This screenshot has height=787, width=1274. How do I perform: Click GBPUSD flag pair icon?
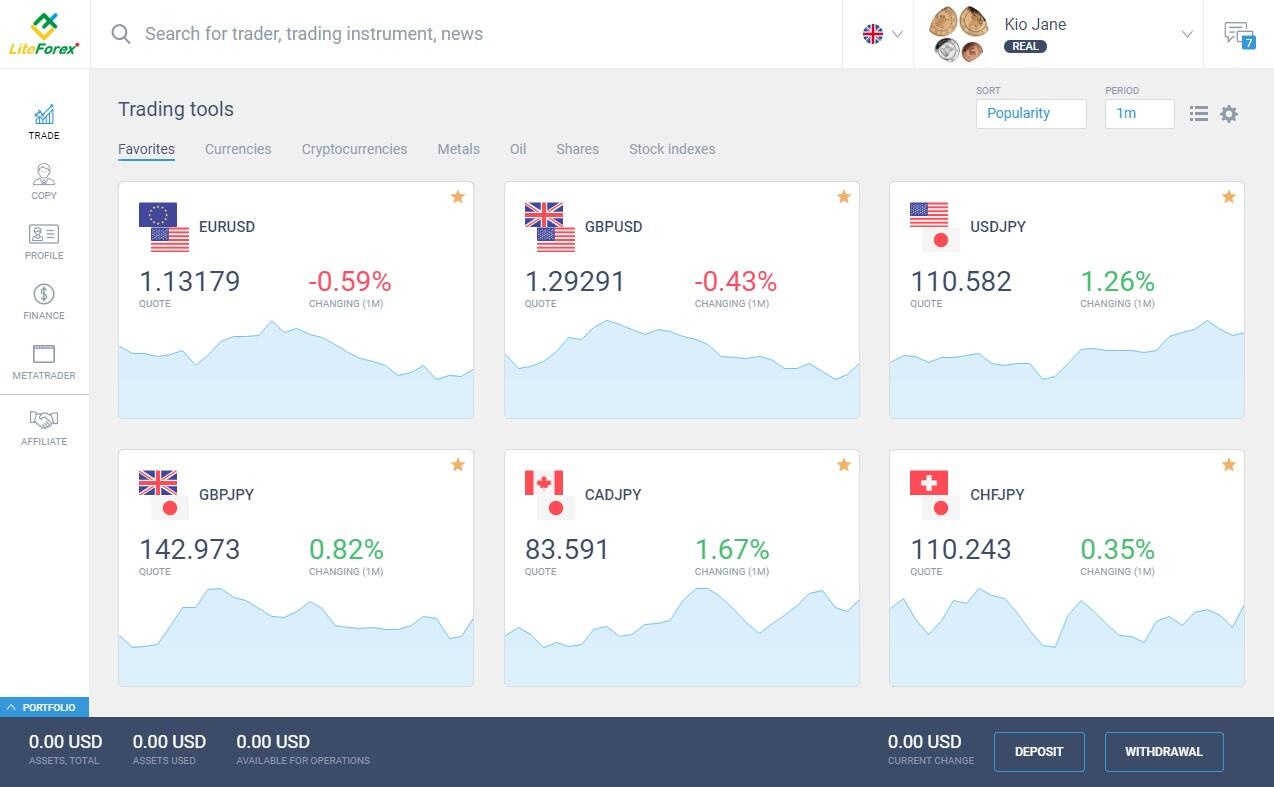tap(550, 227)
